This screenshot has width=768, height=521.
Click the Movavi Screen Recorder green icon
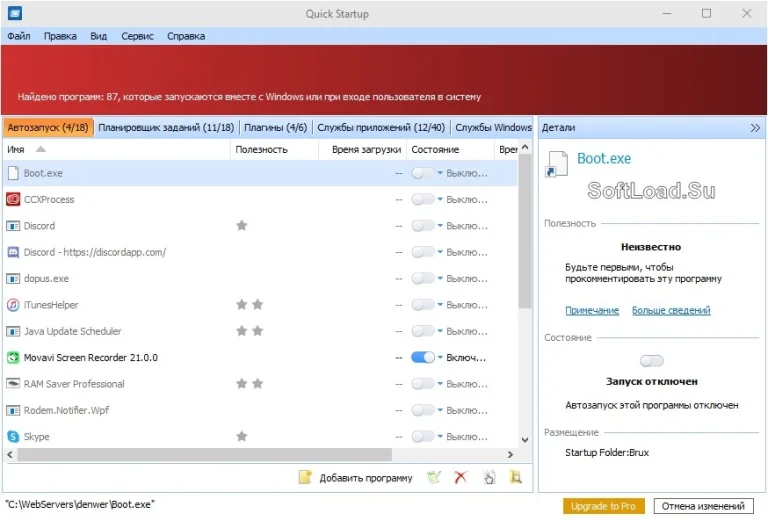tap(13, 357)
